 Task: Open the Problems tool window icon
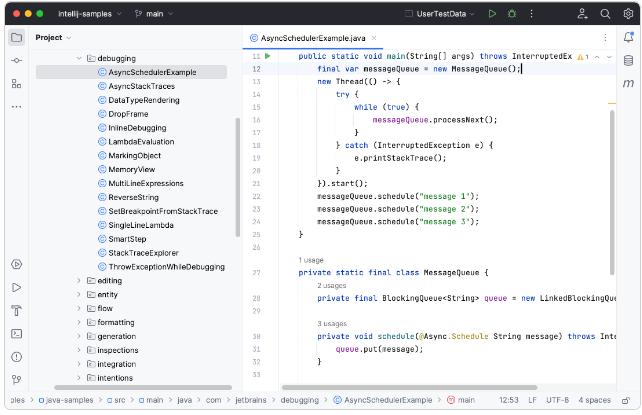point(16,357)
